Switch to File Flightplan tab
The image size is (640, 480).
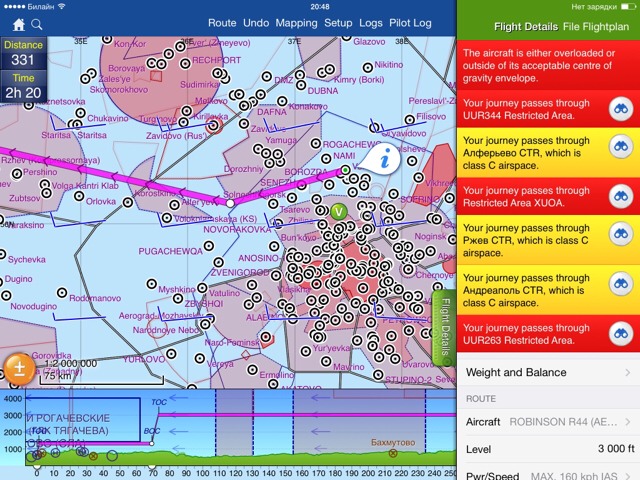(x=597, y=26)
